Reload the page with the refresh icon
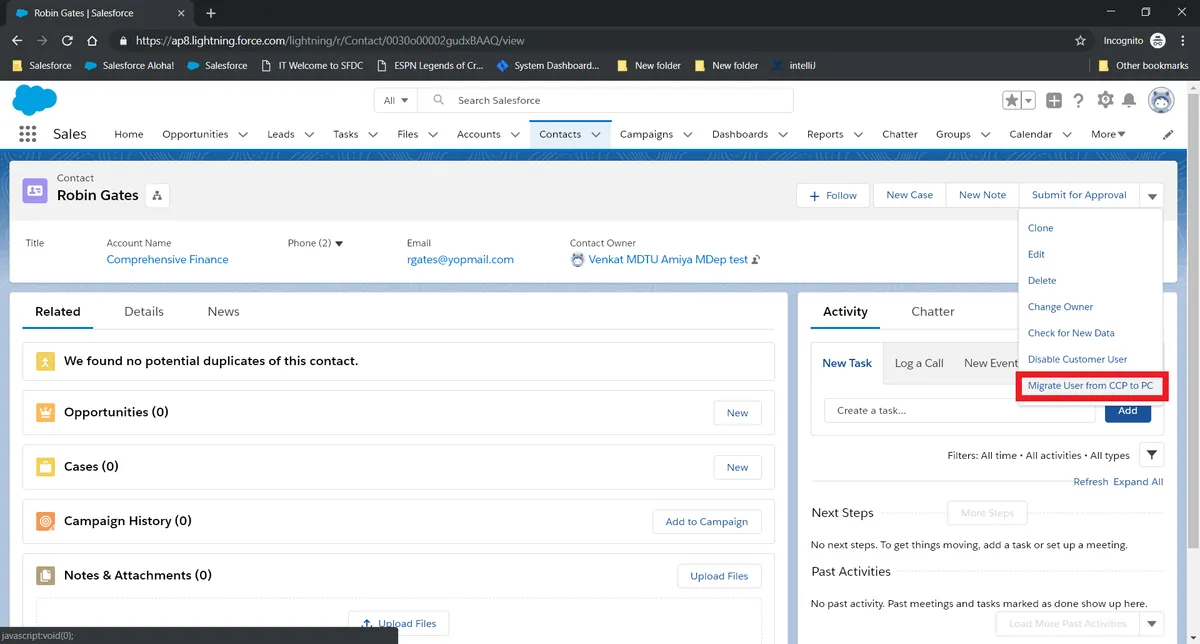 tap(67, 41)
